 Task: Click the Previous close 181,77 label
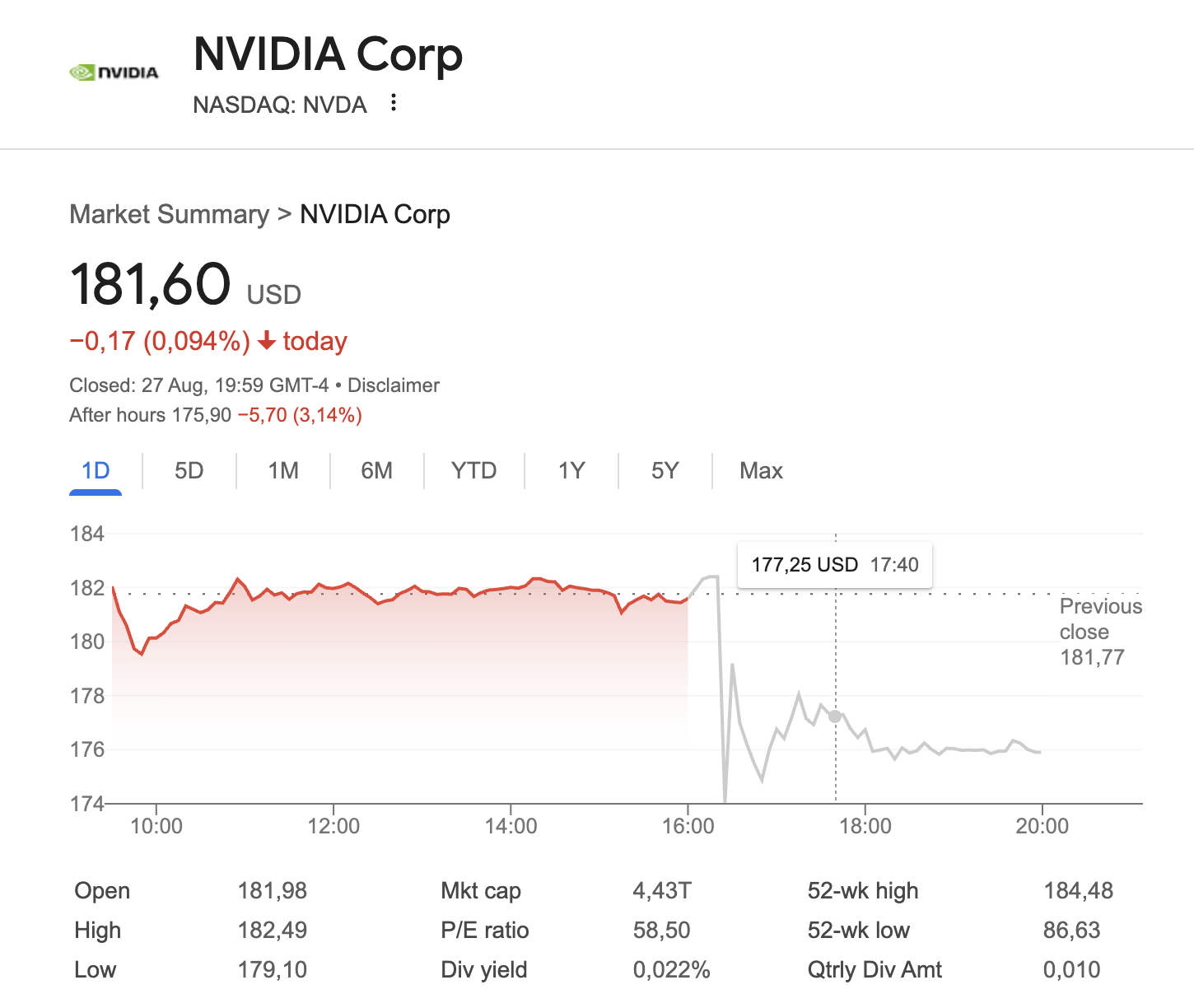tap(1099, 632)
